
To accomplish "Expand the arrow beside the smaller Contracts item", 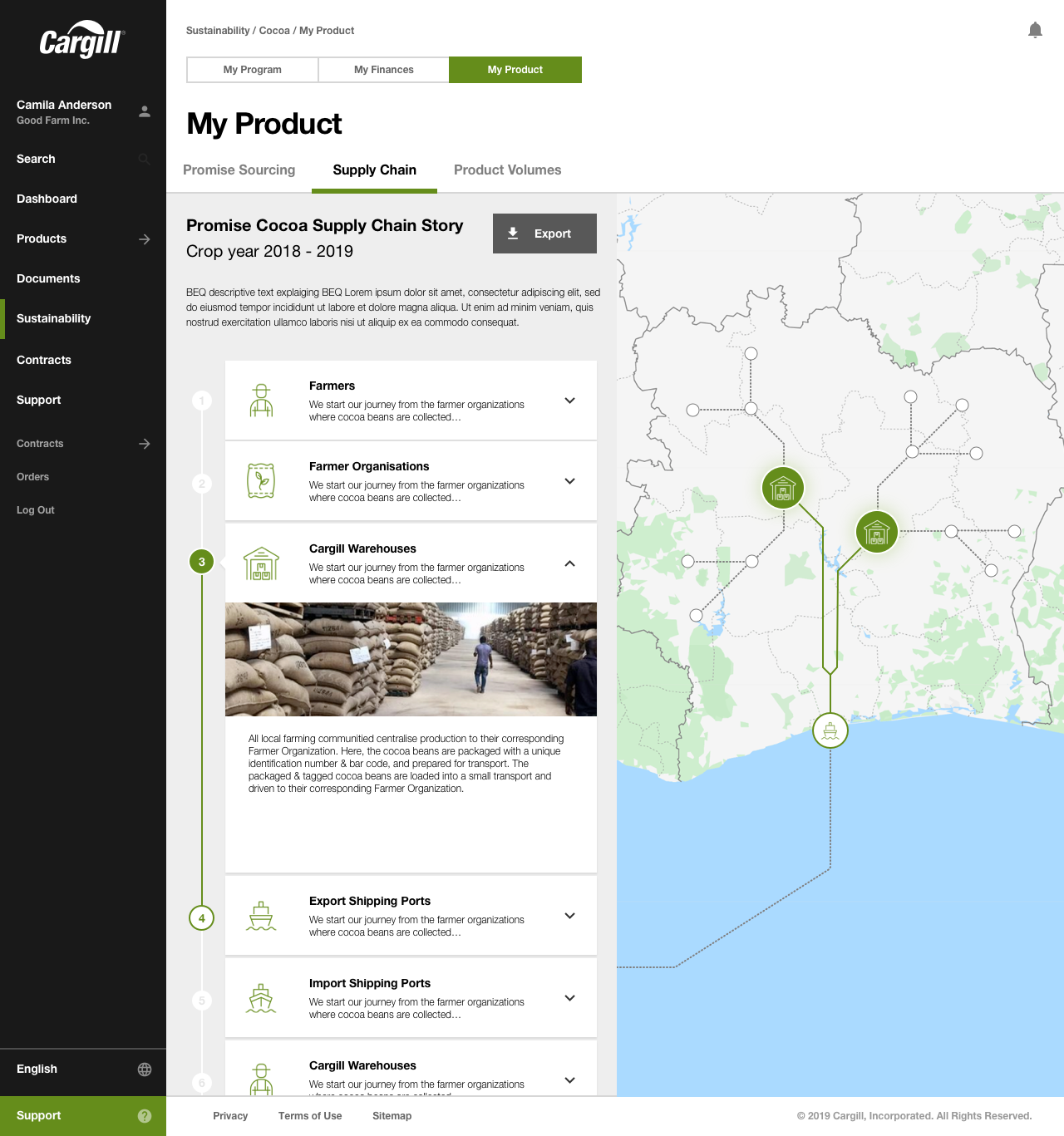I will tap(145, 444).
